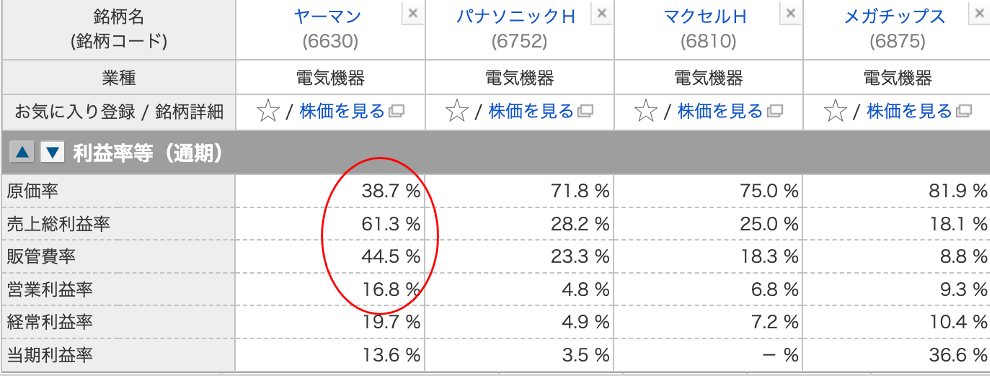This screenshot has width=990, height=376.
Task: Click 株価を見る link for パナソニックH
Action: pyautogui.click(x=531, y=112)
